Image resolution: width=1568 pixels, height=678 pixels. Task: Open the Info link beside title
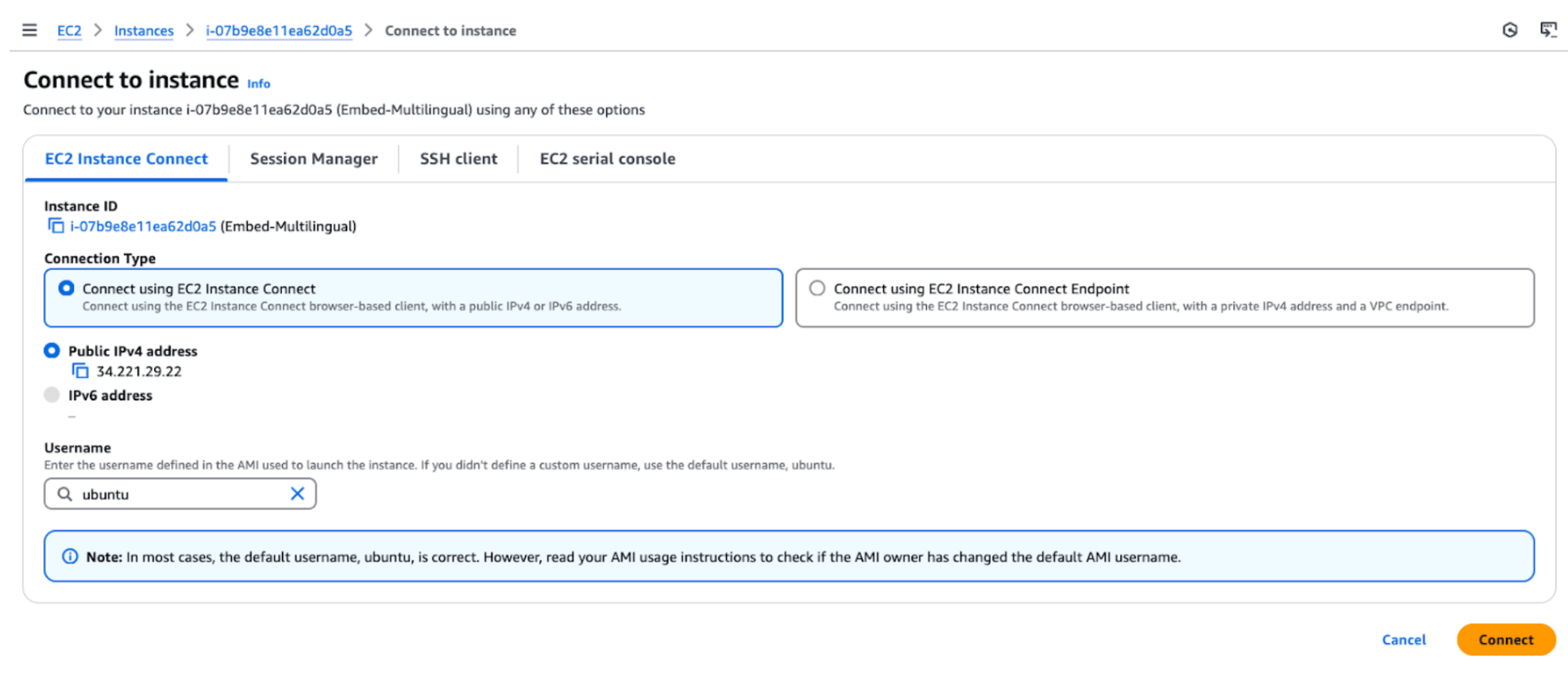tap(258, 83)
